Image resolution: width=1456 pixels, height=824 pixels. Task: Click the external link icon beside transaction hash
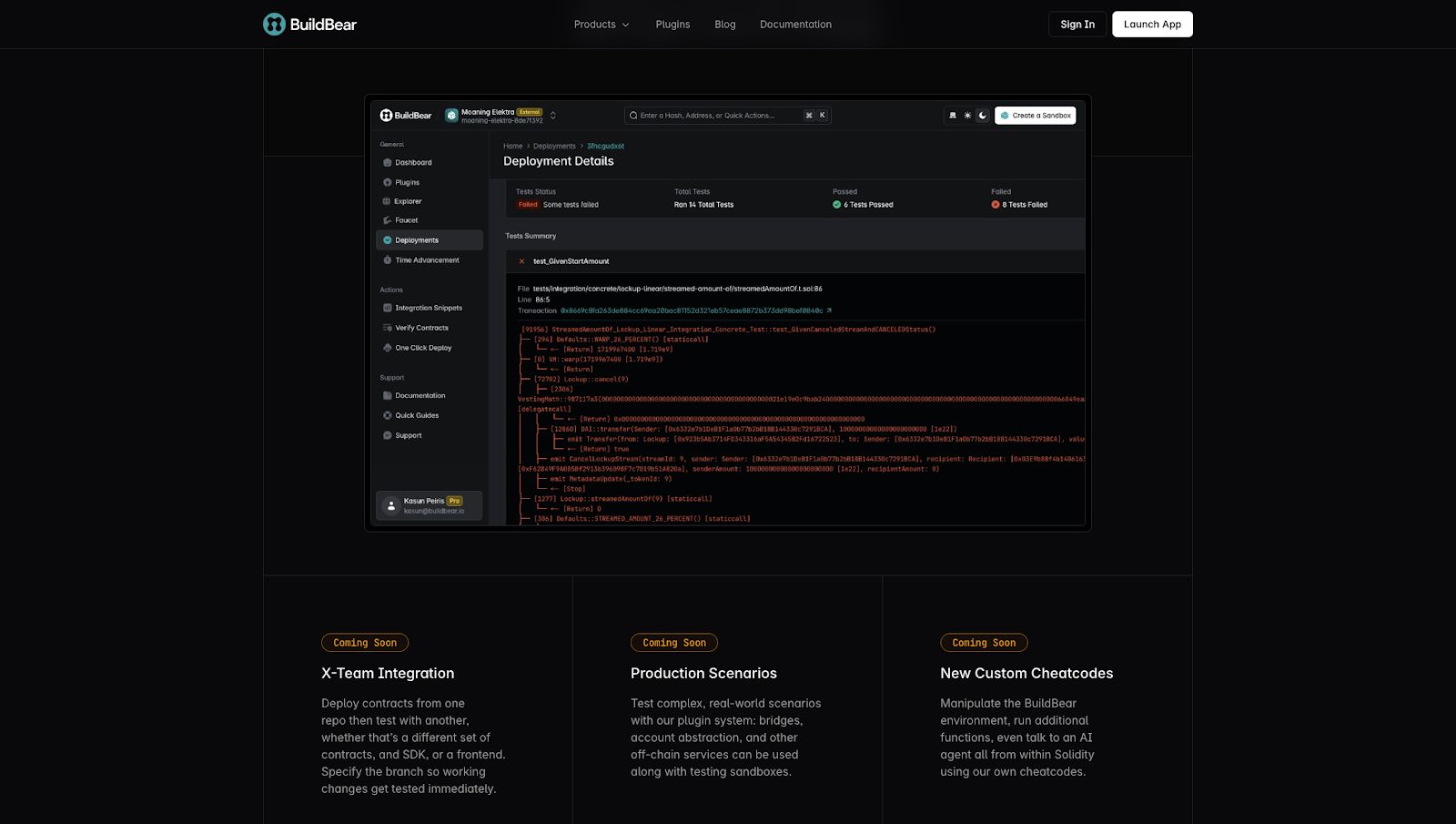(x=829, y=310)
